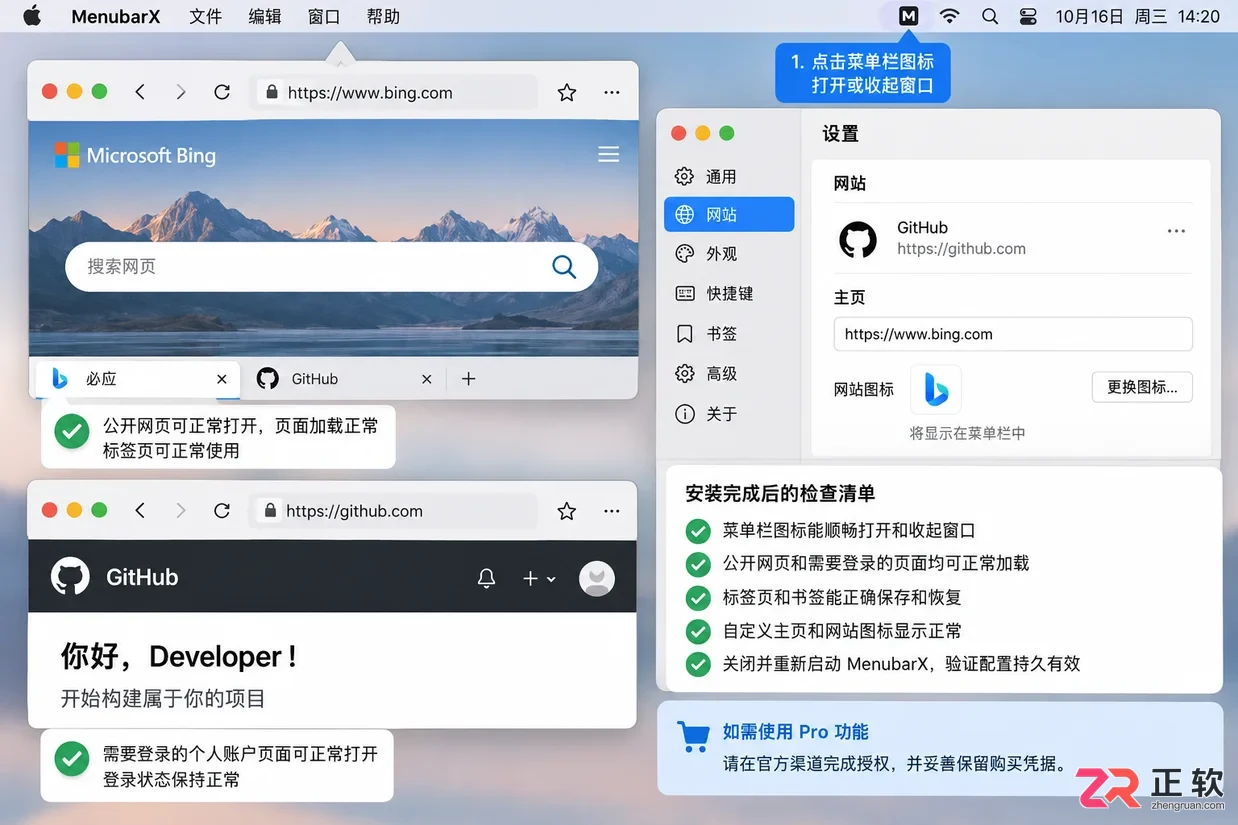This screenshot has width=1238, height=825.
Task: Add a new tab with plus button
Action: (x=469, y=379)
